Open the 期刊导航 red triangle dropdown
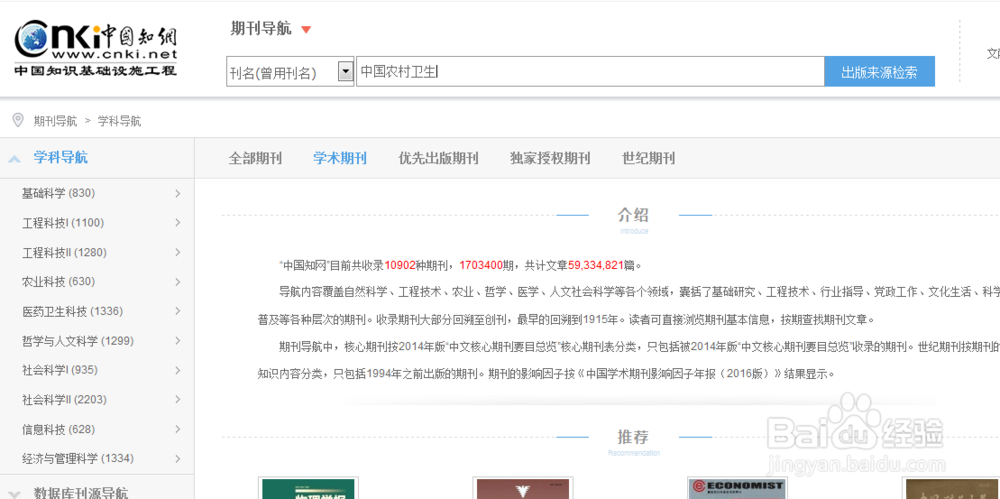Screen dimensions: 1000x499 click(x=306, y=29)
